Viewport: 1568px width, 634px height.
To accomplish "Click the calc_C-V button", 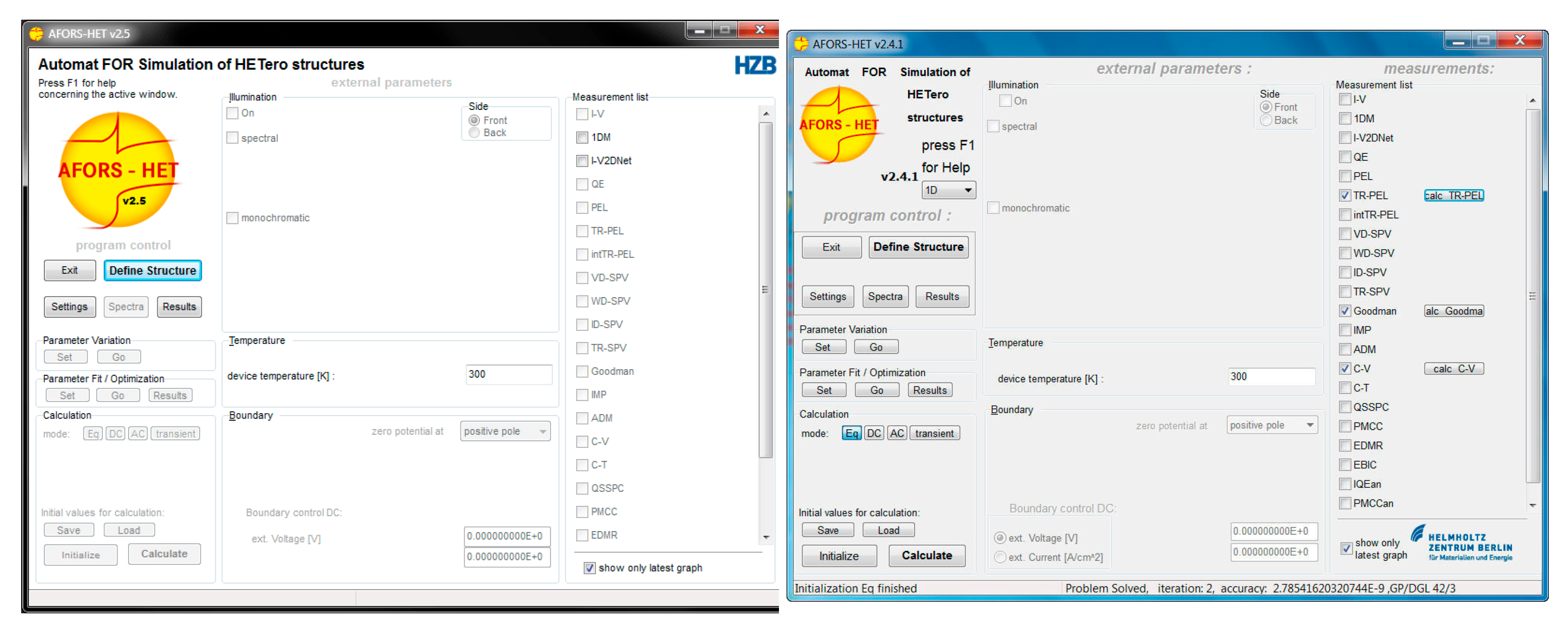I will click(1453, 369).
